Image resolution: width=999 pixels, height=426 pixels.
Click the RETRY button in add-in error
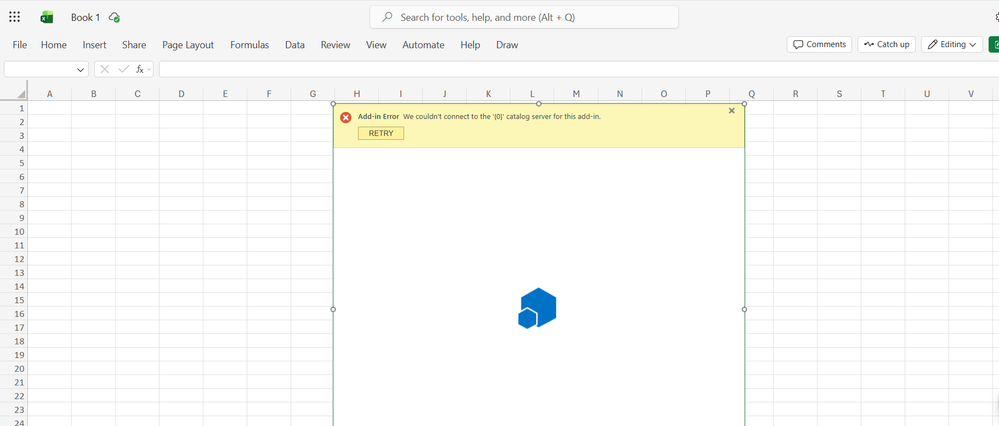pos(381,133)
